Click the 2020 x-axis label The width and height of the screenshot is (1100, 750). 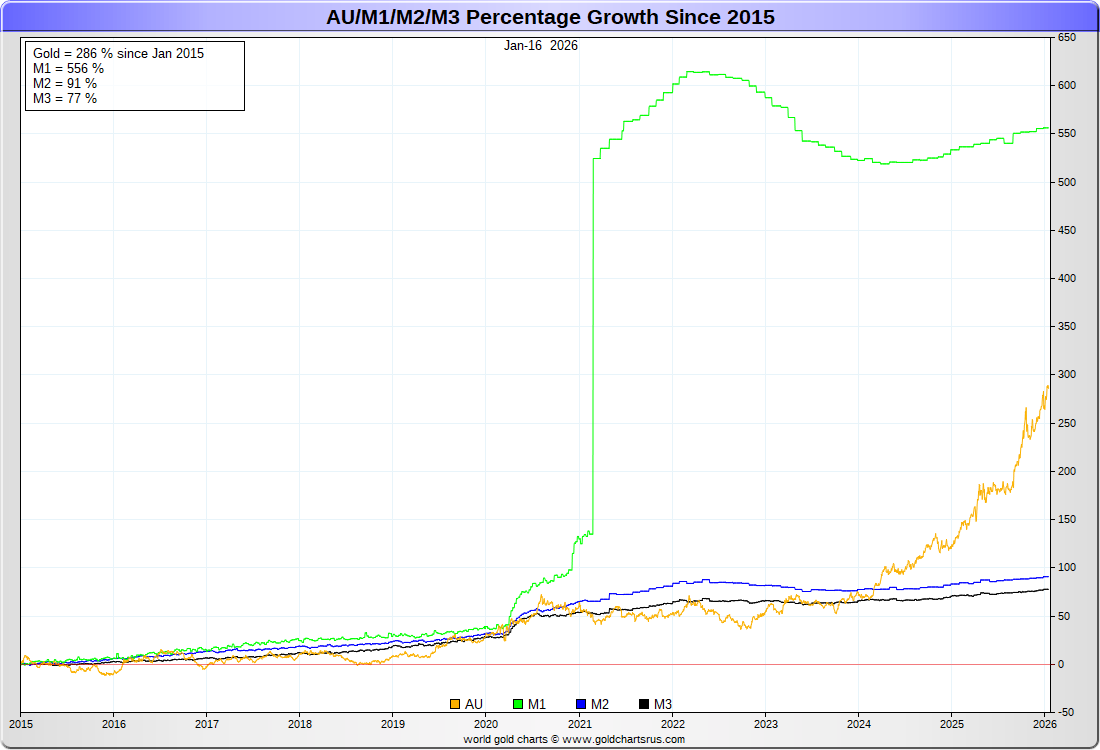click(486, 724)
